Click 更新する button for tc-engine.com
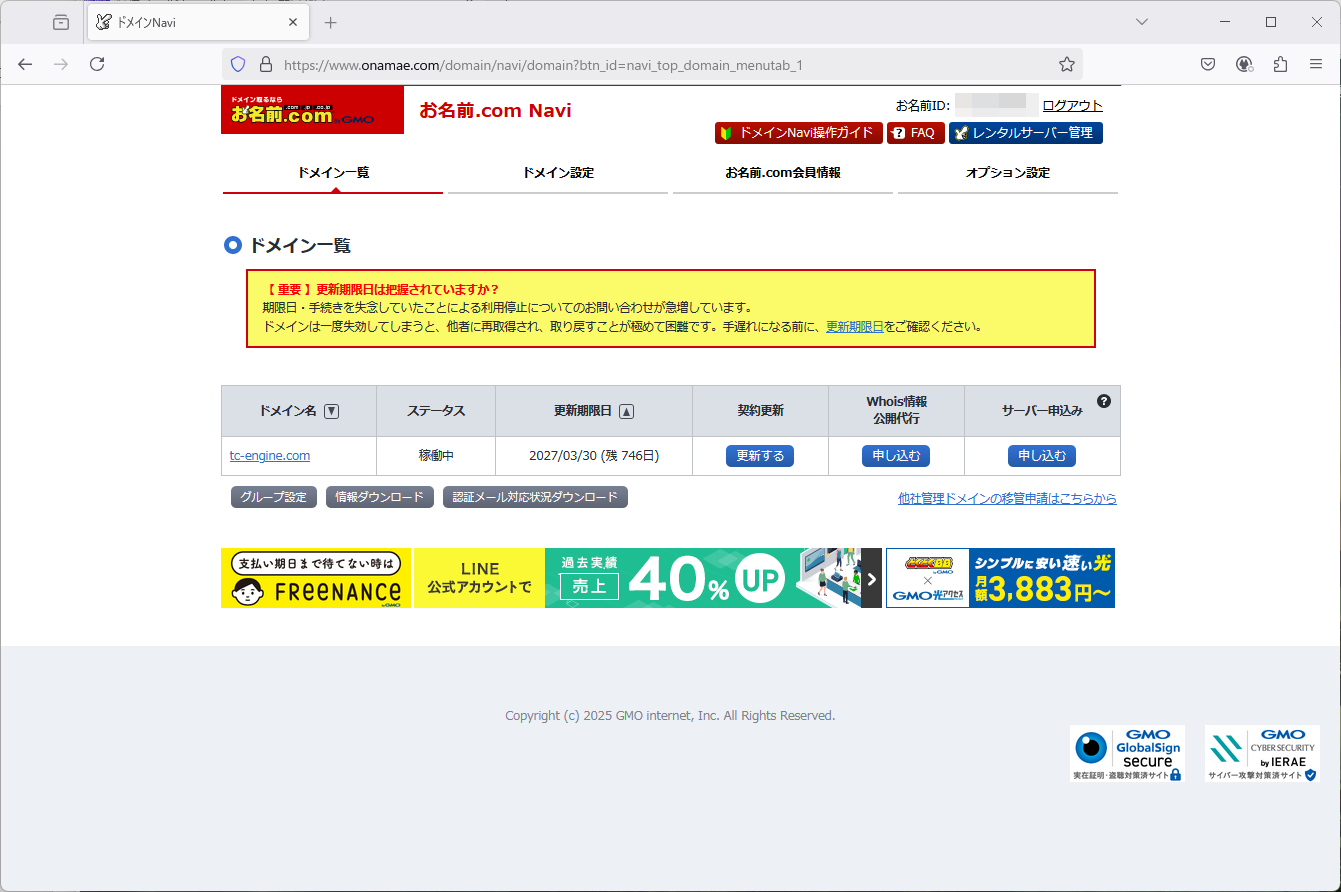This screenshot has height=892, width=1341. point(760,456)
